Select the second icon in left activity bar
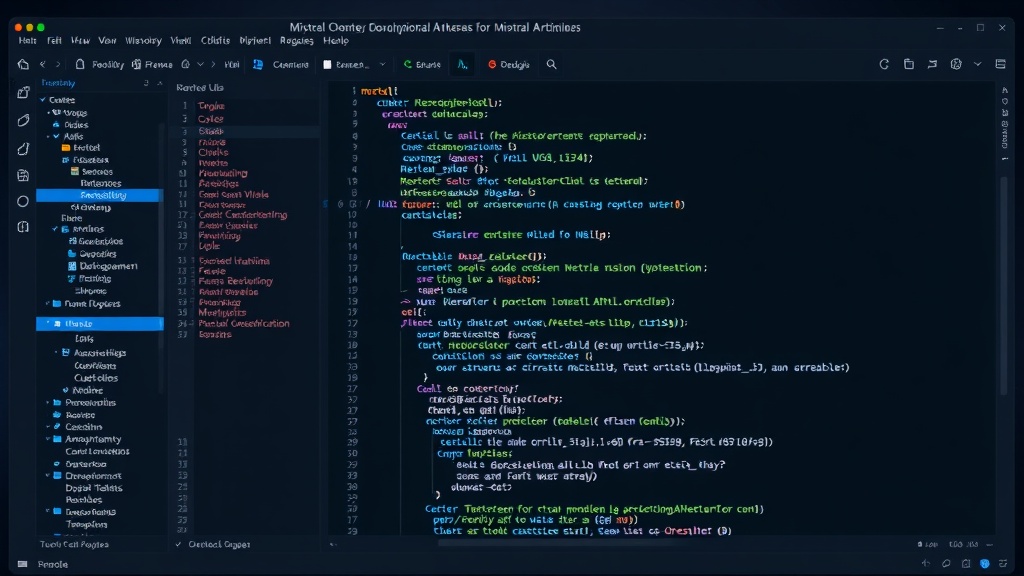Viewport: 1024px width, 576px height. coord(23,121)
